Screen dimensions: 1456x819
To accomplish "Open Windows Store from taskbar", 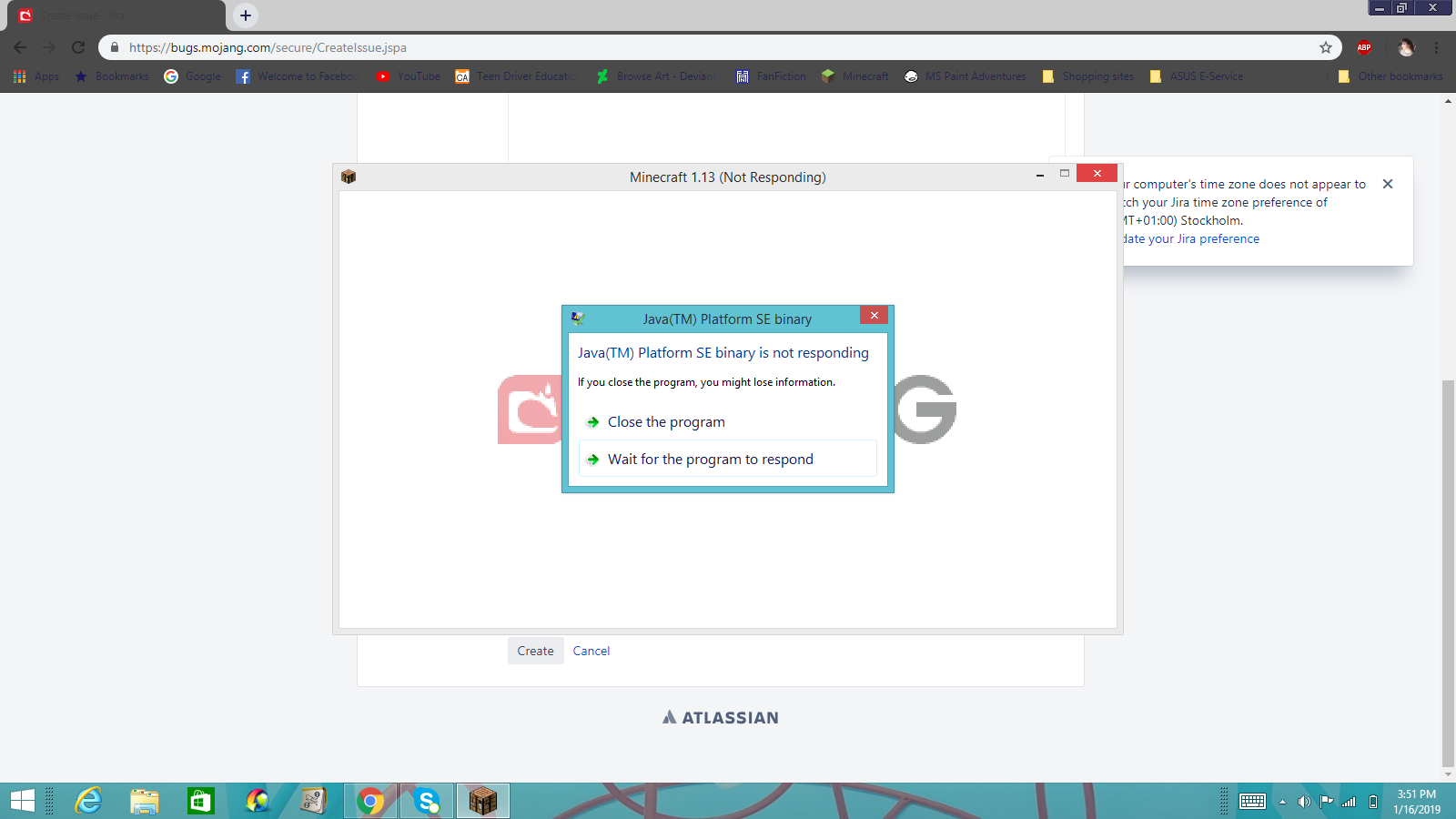I will click(200, 801).
